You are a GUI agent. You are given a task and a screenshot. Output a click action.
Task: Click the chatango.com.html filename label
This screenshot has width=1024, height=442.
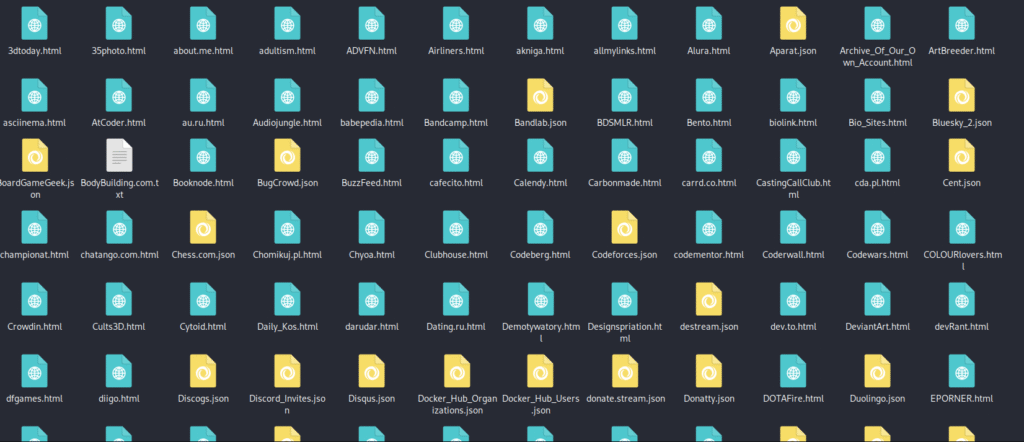pyautogui.click(x=119, y=255)
